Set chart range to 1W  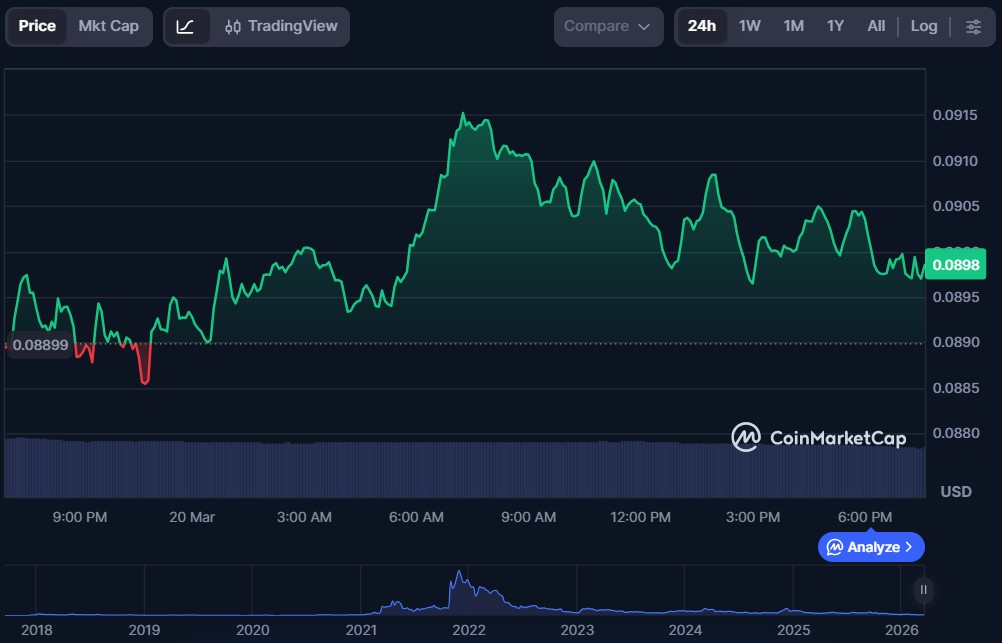pos(750,26)
